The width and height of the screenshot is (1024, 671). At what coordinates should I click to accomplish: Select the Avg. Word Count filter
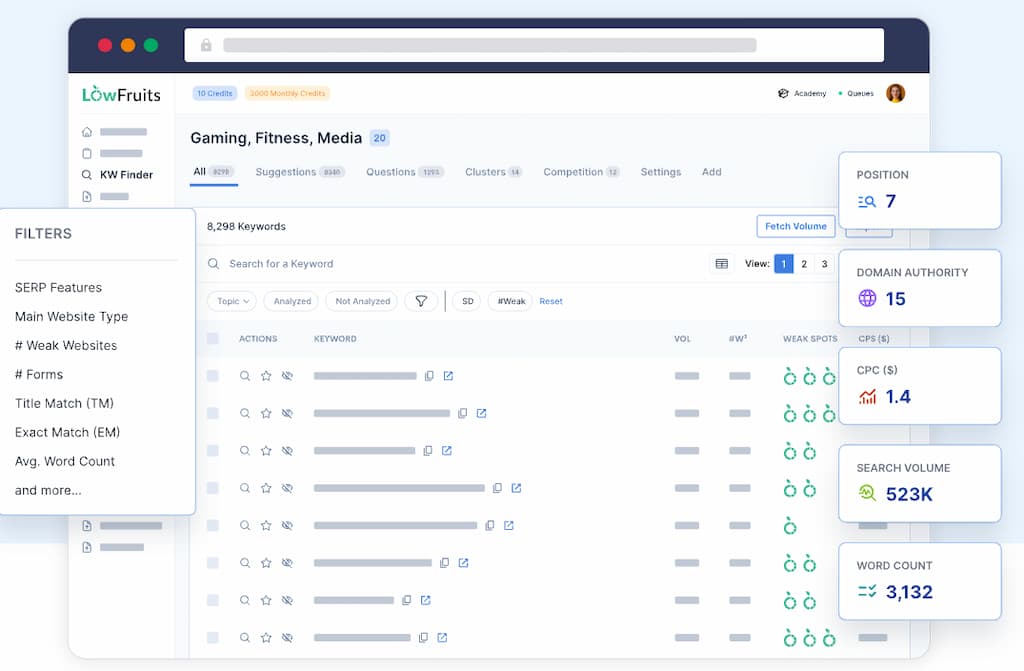[x=65, y=461]
